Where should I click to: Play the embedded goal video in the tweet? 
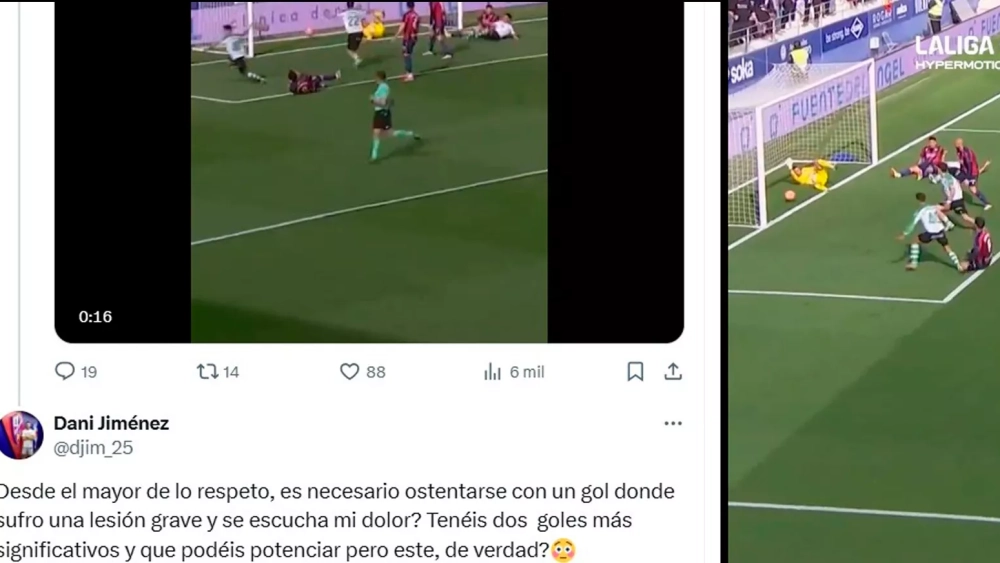pos(369,171)
